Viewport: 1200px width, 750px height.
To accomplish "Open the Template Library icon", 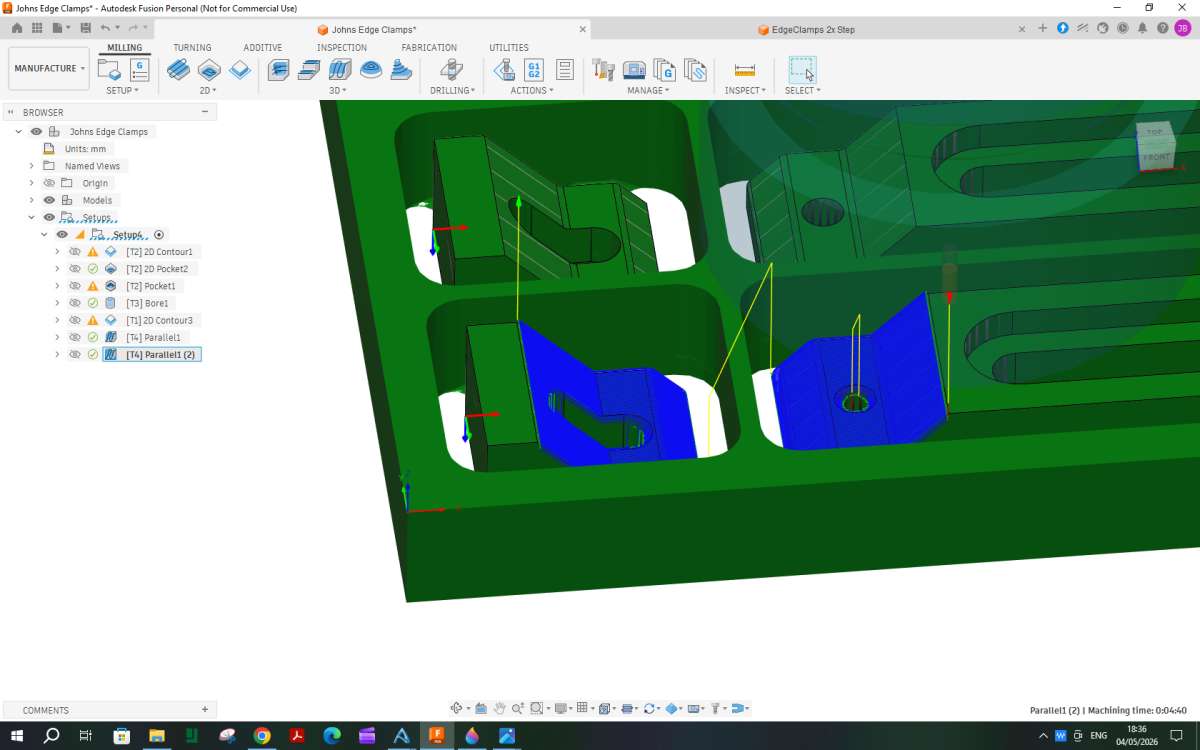I will [x=696, y=70].
